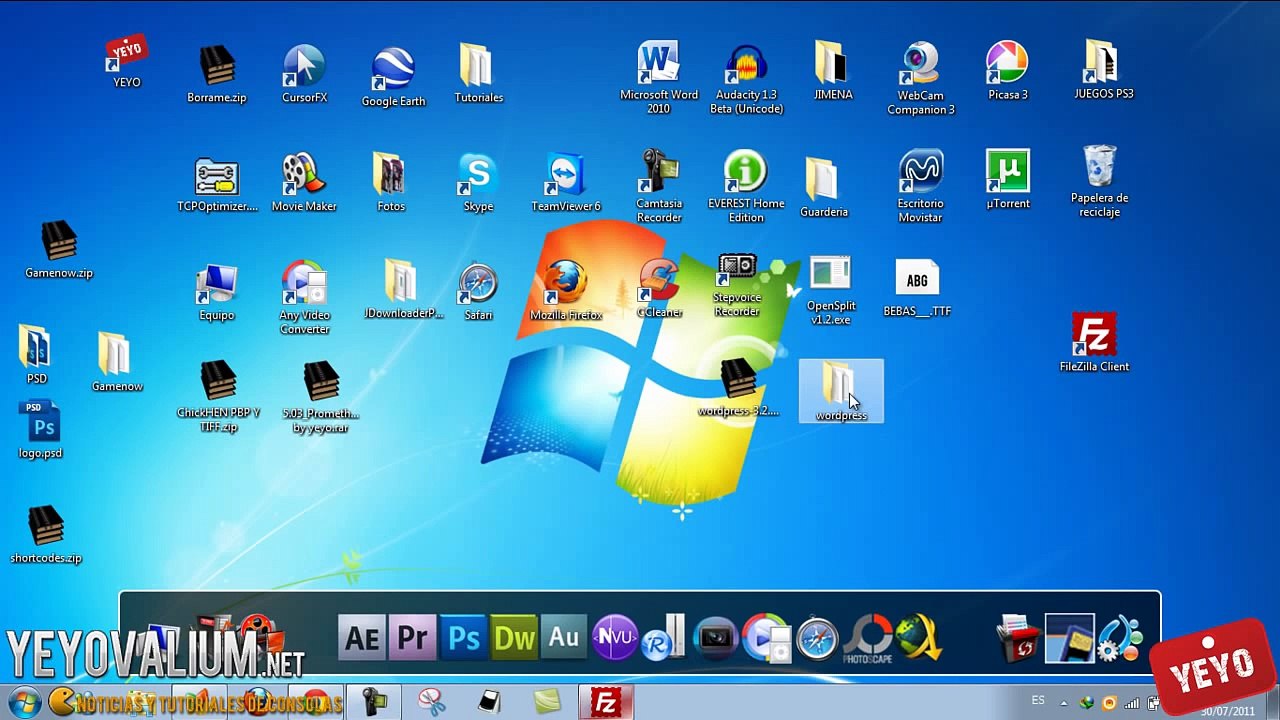Open µTorrent
Viewport: 1280px width, 720px height.
(1008, 180)
